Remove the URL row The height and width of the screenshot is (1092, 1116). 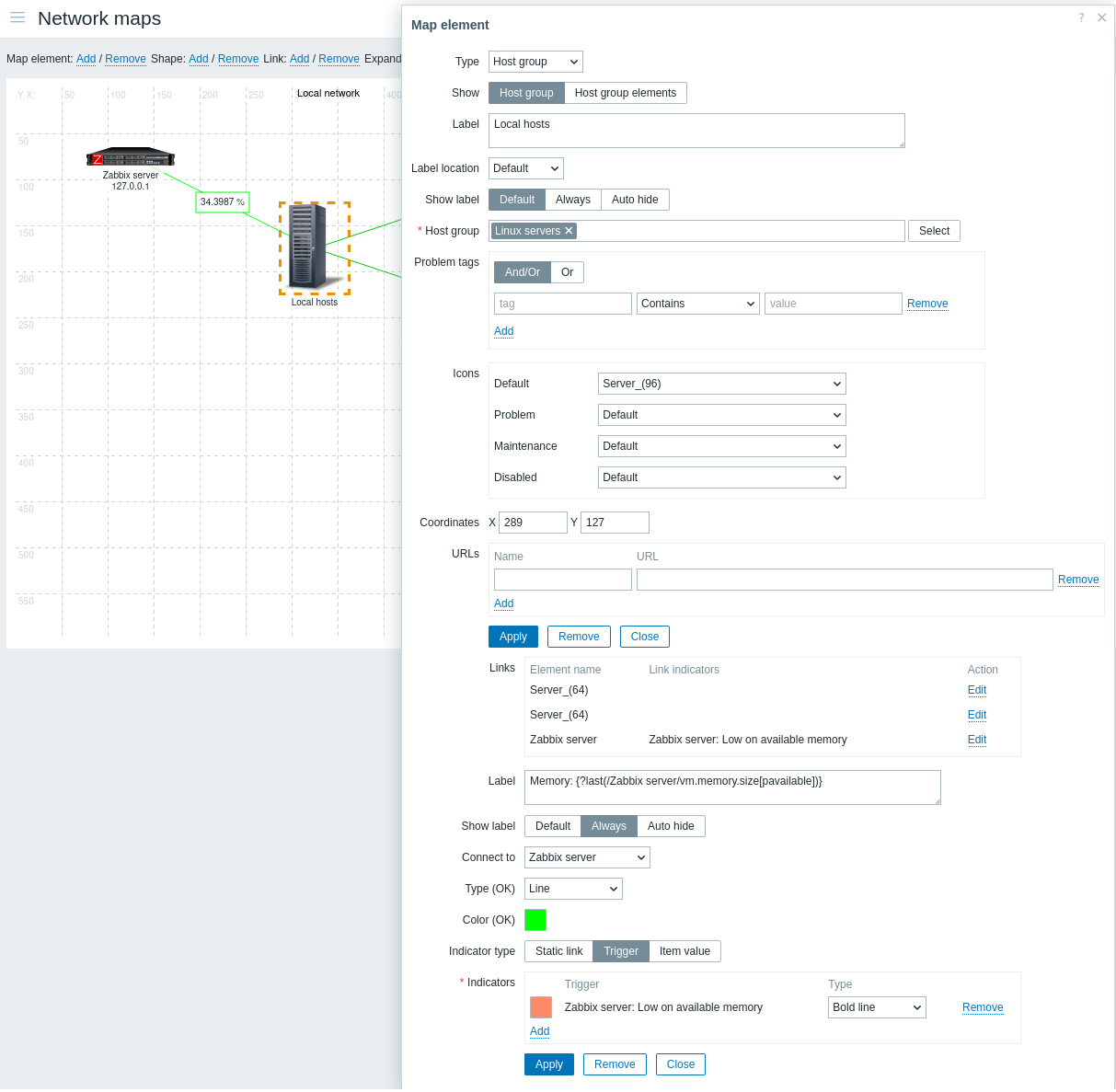1078,580
